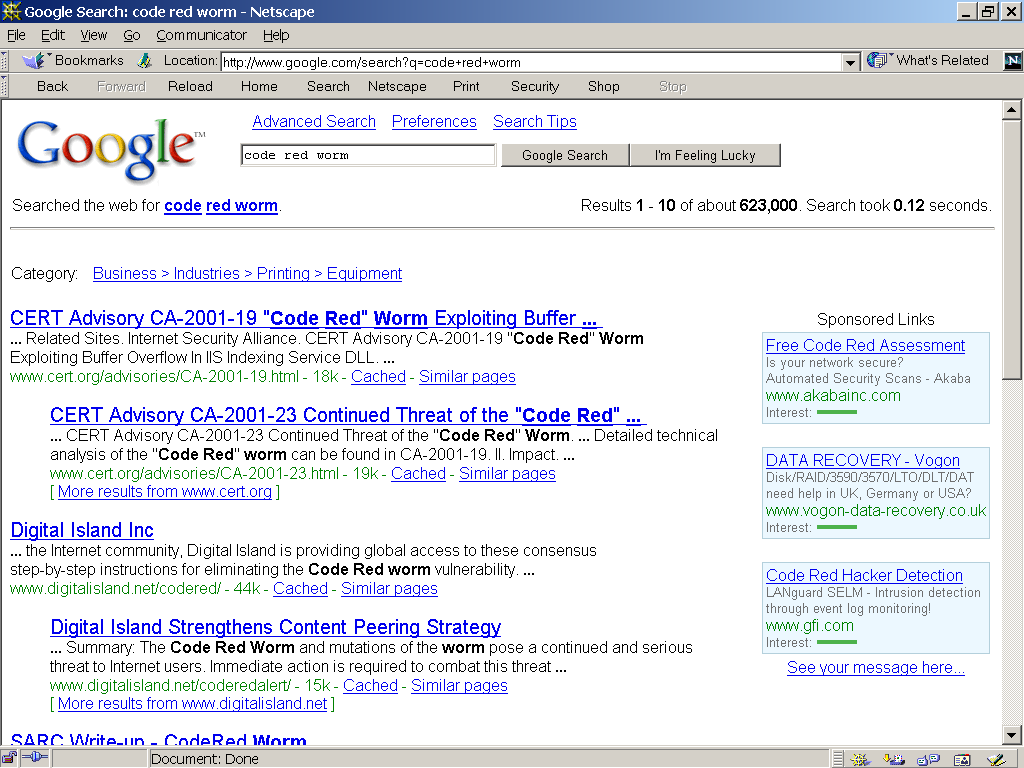The height and width of the screenshot is (768, 1024).
Task: Click the Shop toolbar button
Action: [603, 86]
